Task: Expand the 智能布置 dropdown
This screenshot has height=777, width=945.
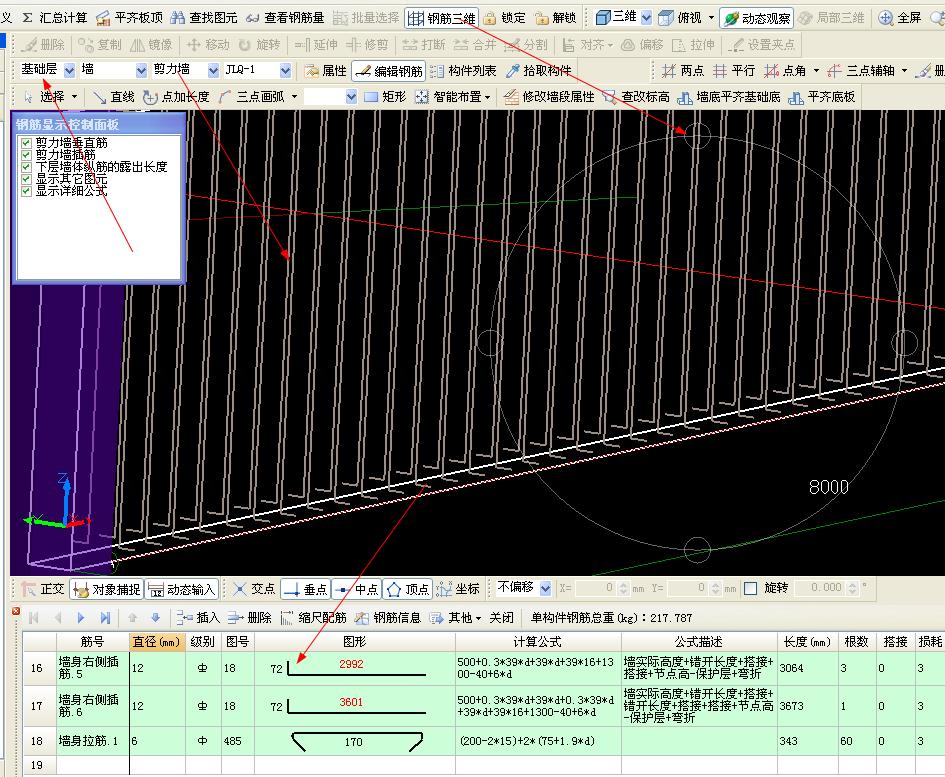Action: 487,97
